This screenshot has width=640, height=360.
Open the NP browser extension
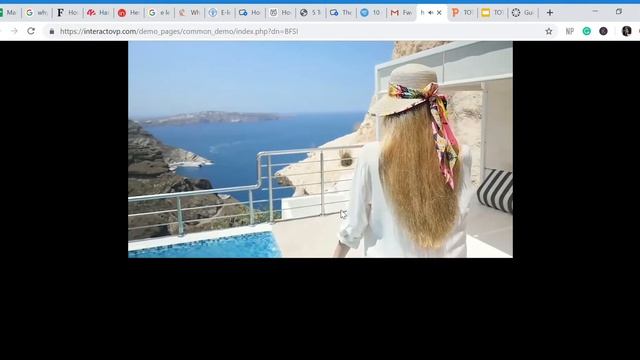point(570,31)
